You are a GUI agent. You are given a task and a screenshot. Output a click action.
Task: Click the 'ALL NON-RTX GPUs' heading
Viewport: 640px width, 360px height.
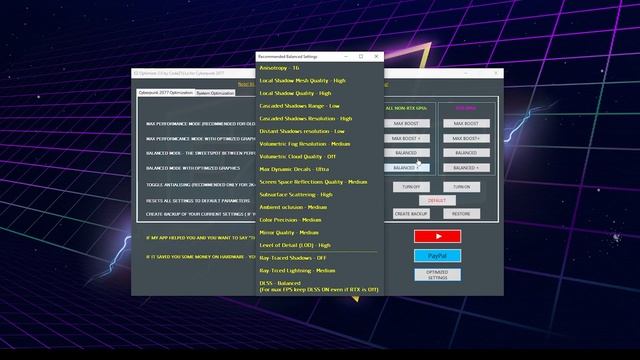[406, 108]
